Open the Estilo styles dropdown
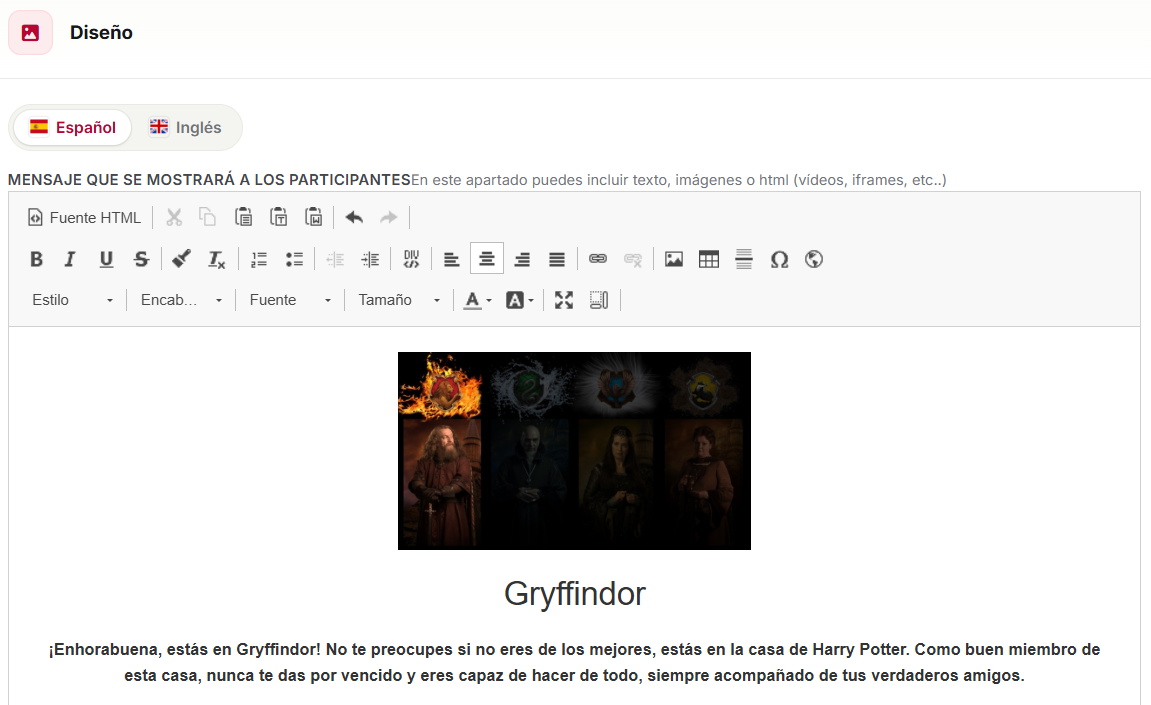The width and height of the screenshot is (1151, 705). click(72, 300)
